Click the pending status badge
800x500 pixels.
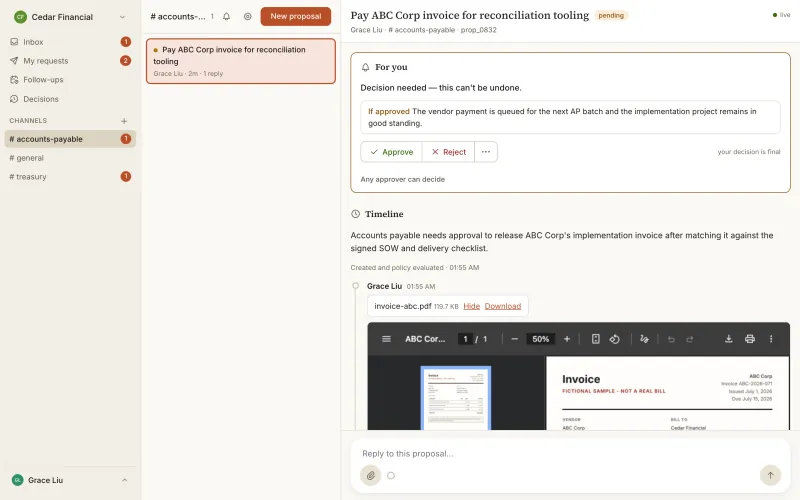point(611,15)
